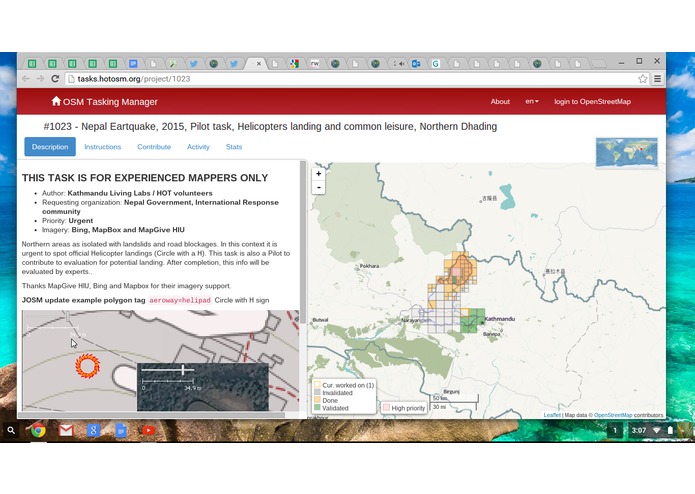
Task: Switch to the blue G browser tab
Action: [x=436, y=64]
